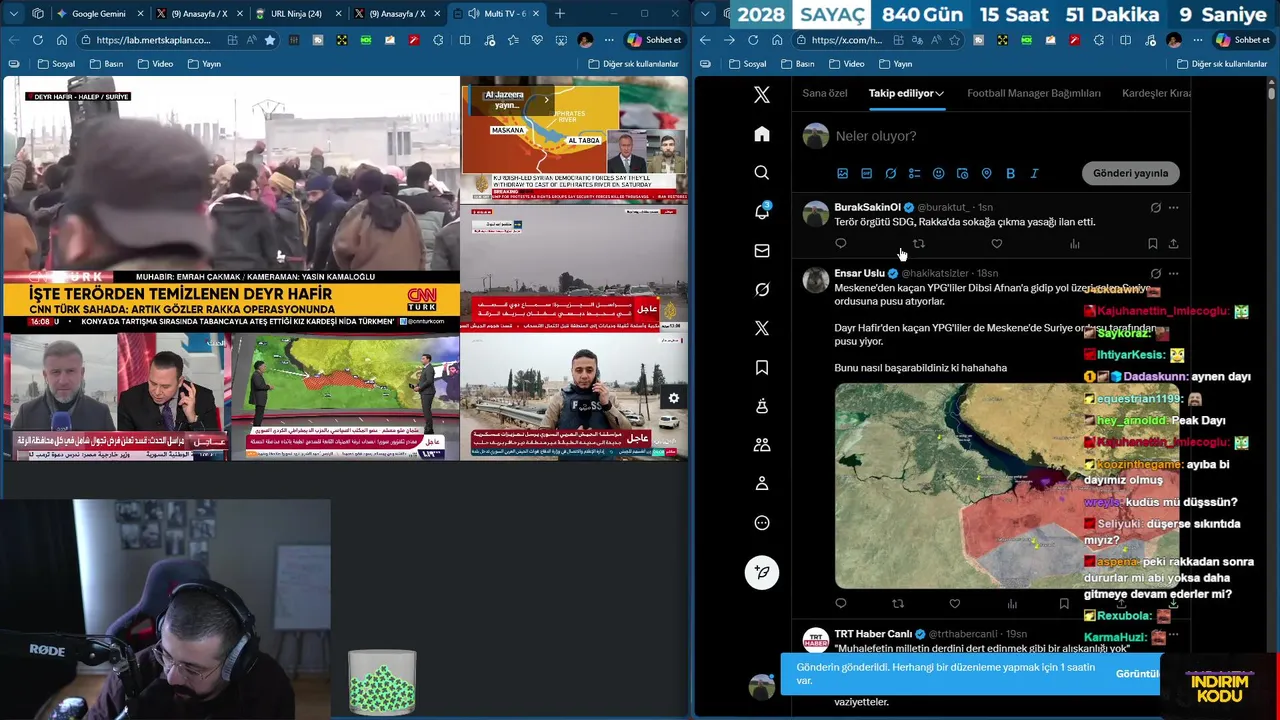Like Ensar Uslu's map post
Image resolution: width=1280 pixels, height=720 pixels.
[954, 603]
